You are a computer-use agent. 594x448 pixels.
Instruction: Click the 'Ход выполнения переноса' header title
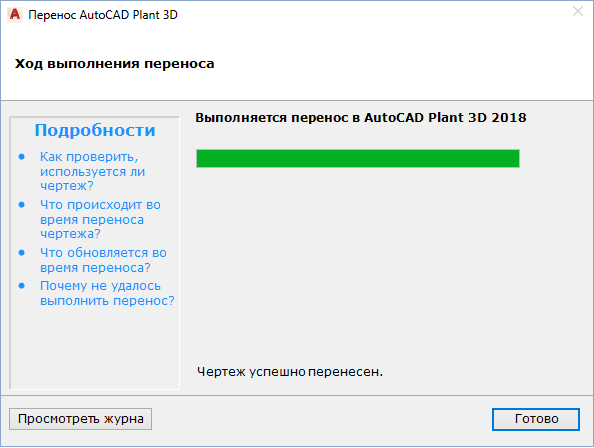(x=114, y=64)
